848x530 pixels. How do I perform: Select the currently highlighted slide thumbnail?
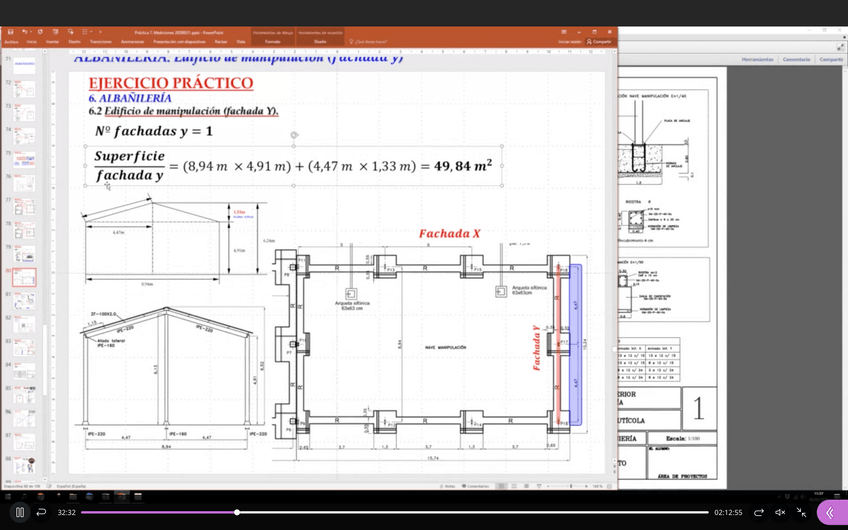pos(23,277)
